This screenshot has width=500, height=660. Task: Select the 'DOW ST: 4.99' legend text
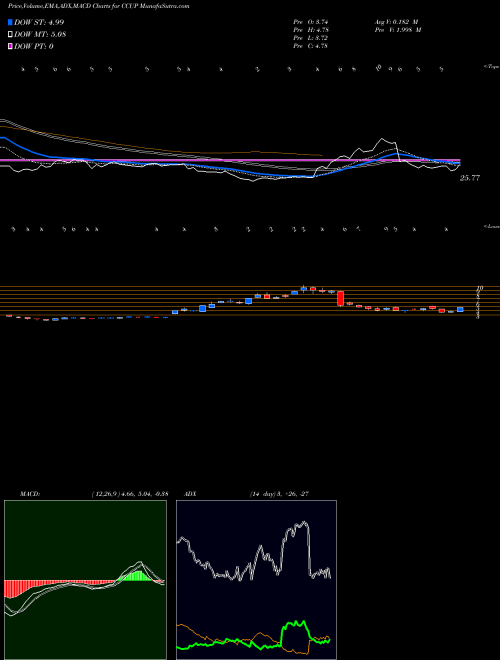pyautogui.click(x=39, y=22)
